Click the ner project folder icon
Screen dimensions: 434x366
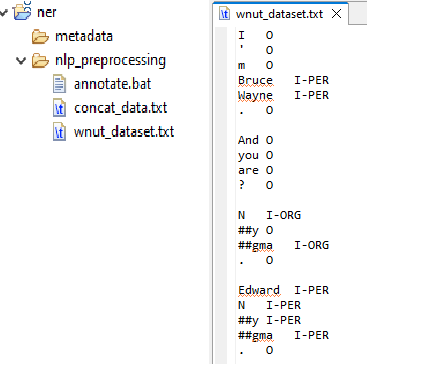(23, 11)
